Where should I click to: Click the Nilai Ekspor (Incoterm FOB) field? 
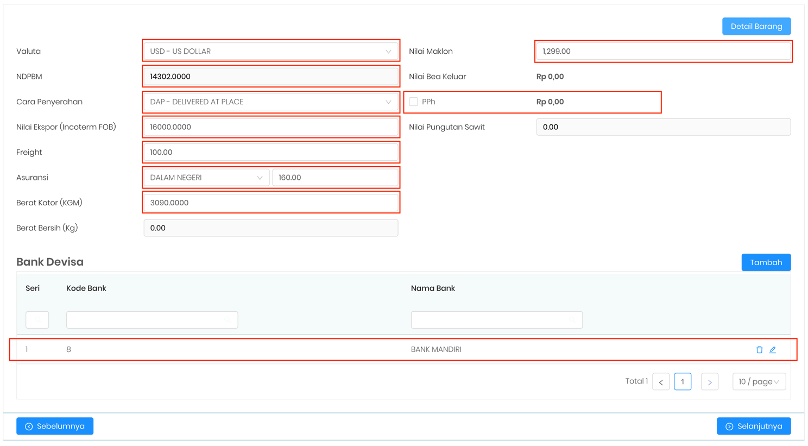coord(271,127)
